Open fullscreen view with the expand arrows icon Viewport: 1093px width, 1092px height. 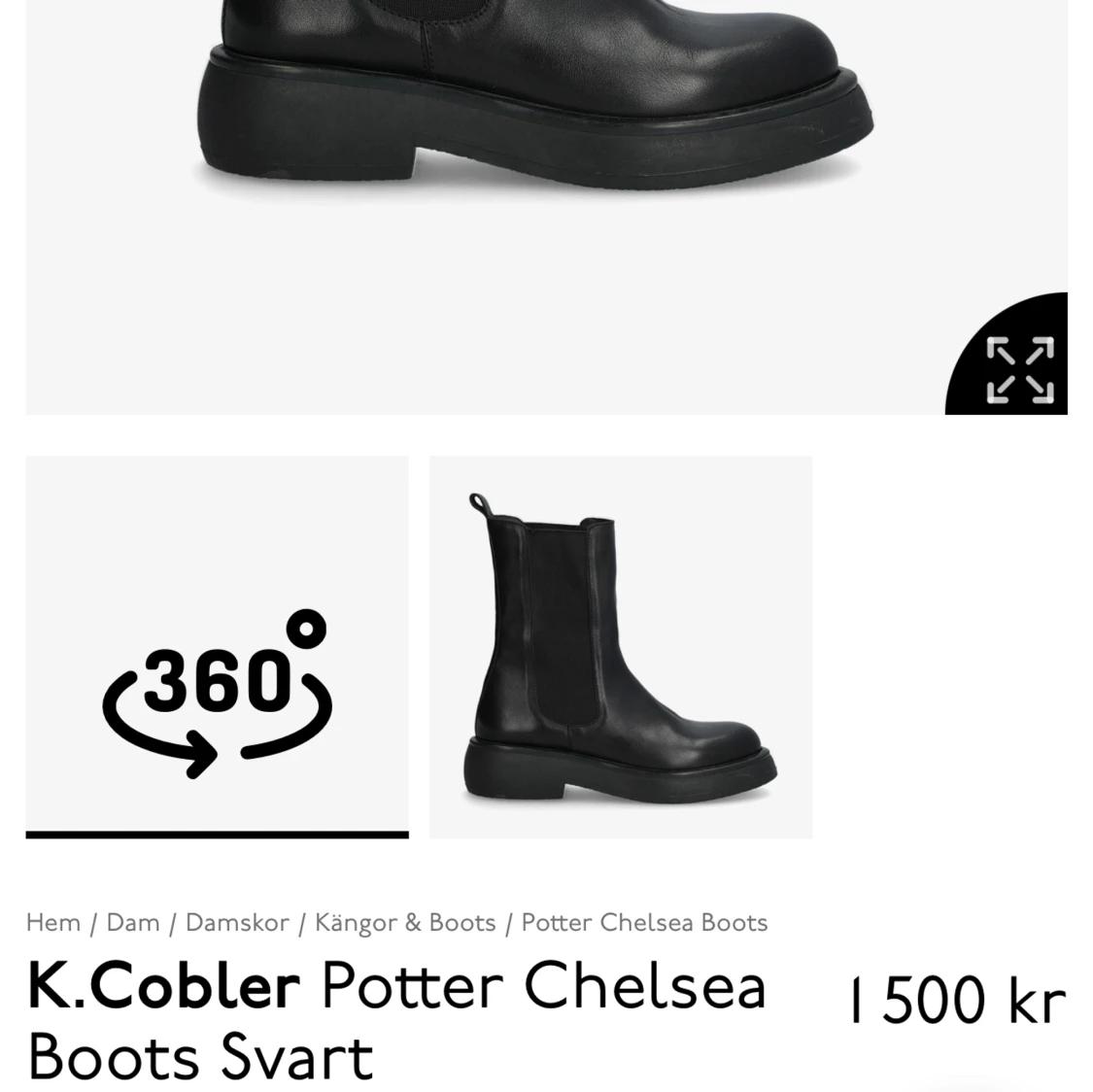pos(1020,369)
